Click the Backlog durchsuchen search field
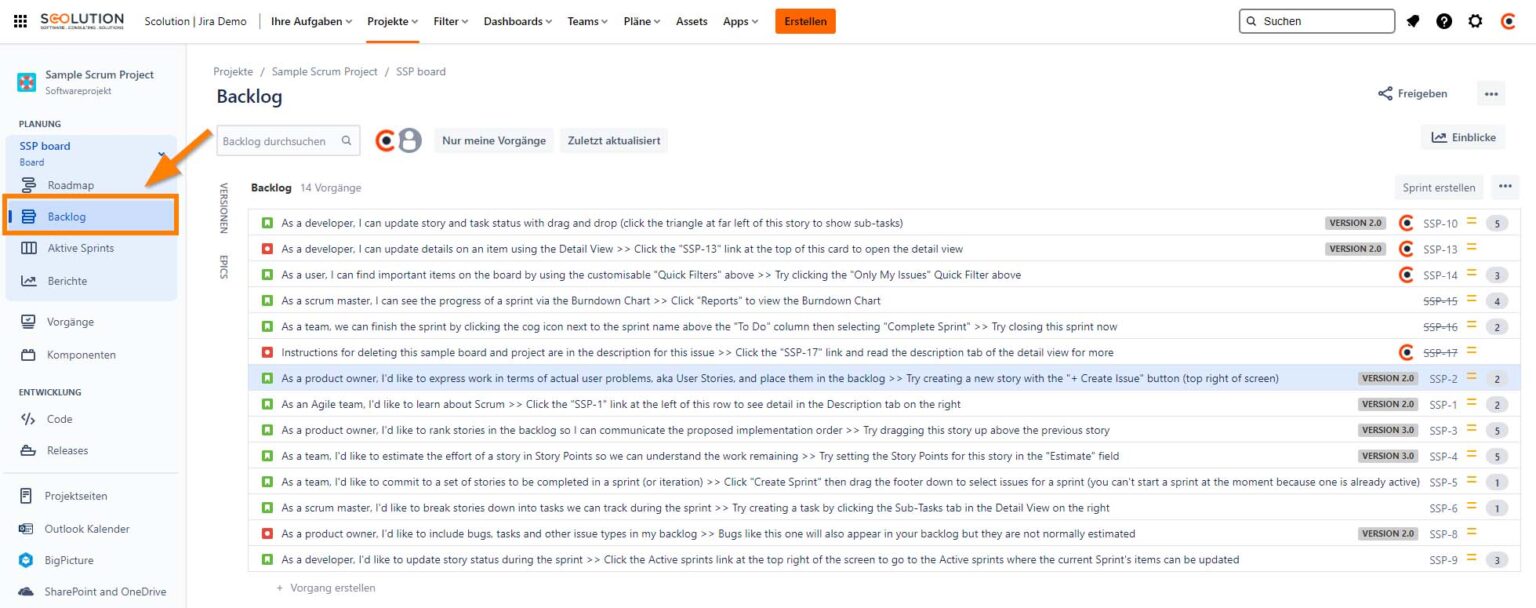Viewport: 1536px width, 608px height. click(x=280, y=141)
